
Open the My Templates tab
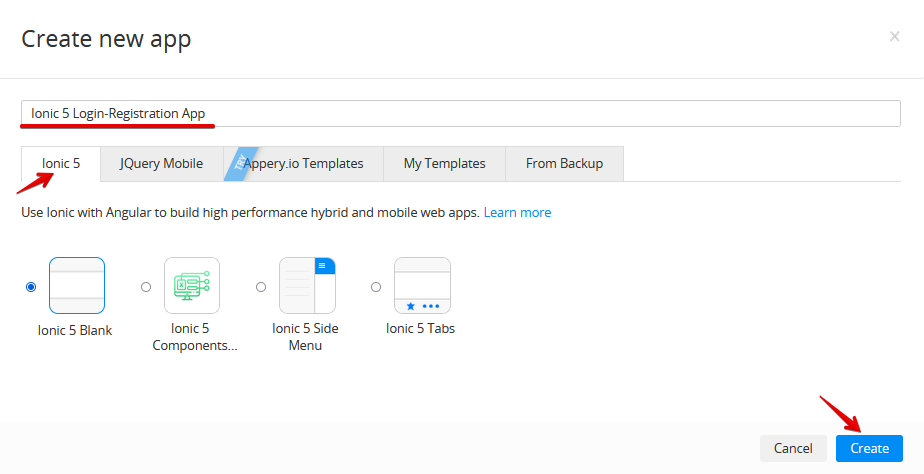click(444, 164)
